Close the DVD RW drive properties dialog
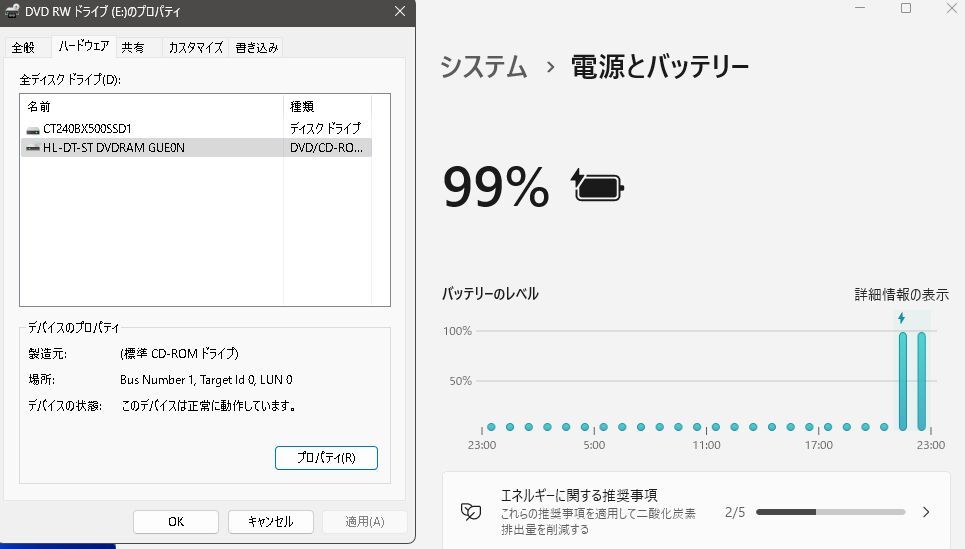 (400, 11)
